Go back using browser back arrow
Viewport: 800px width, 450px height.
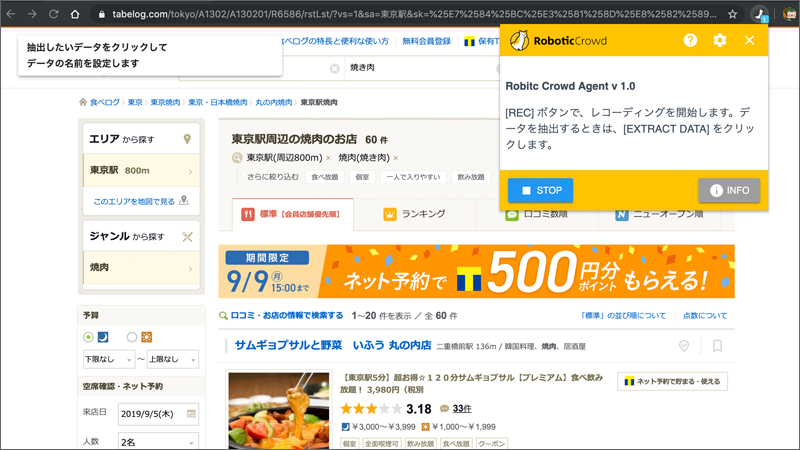point(11,14)
